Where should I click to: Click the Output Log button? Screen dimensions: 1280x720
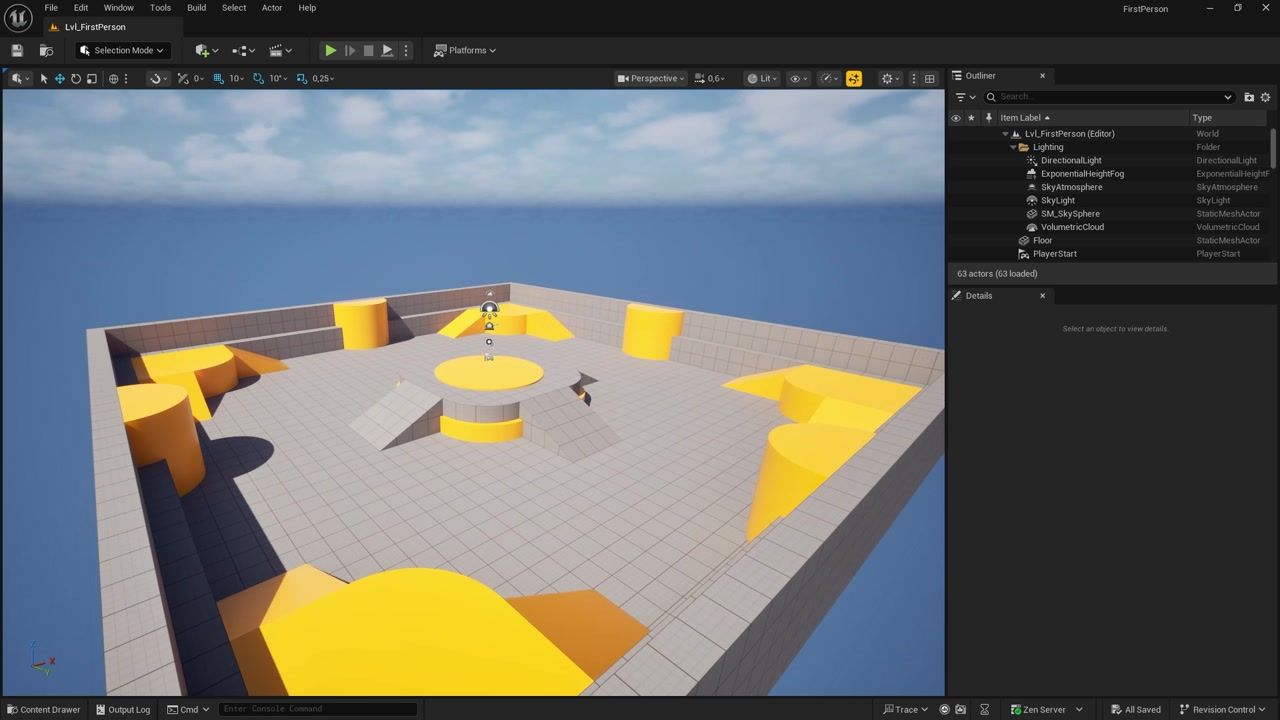pyautogui.click(x=122, y=709)
